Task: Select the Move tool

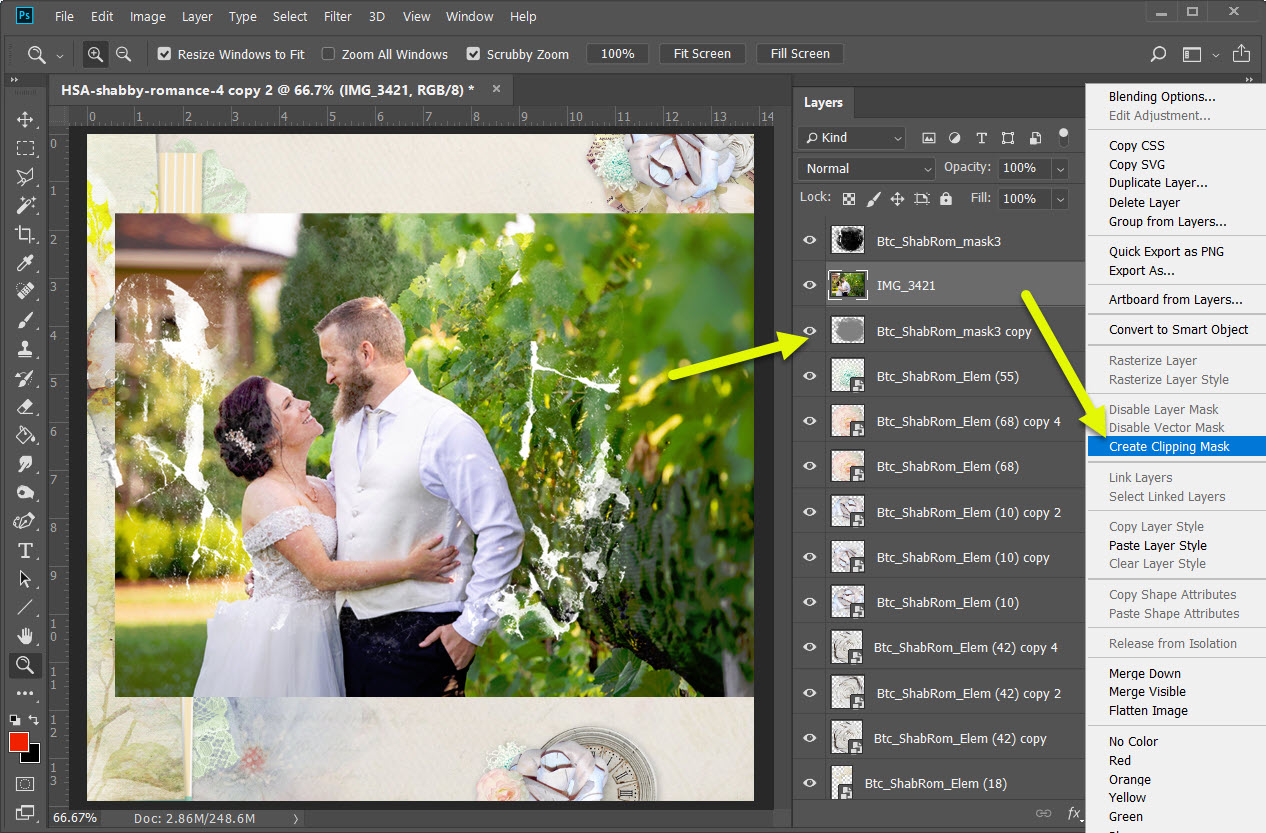Action: pos(25,119)
